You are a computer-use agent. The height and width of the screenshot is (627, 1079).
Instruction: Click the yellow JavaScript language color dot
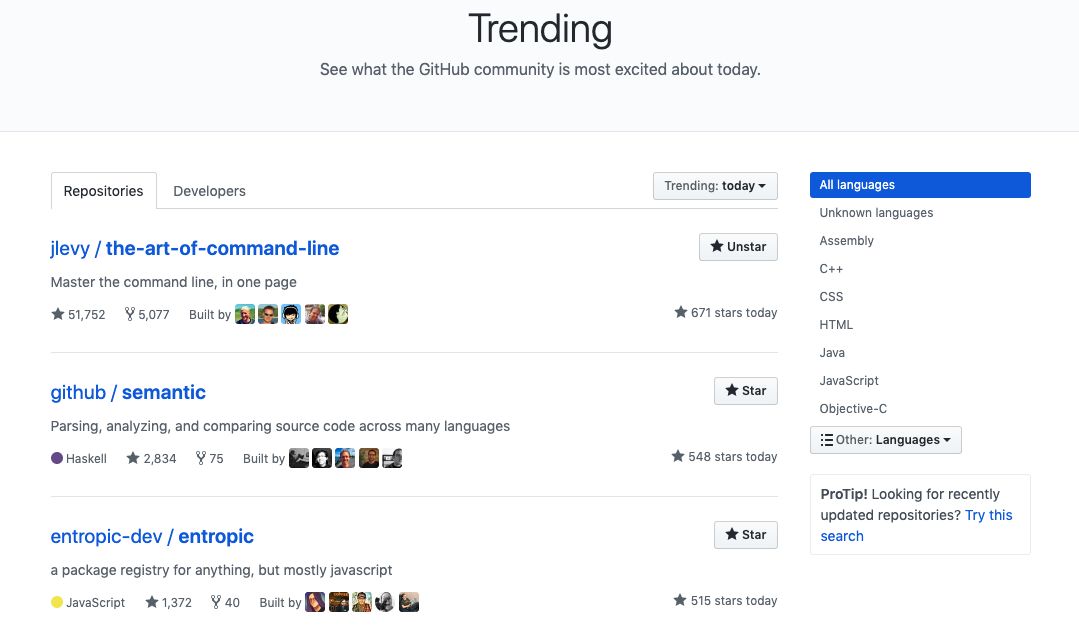(57, 602)
